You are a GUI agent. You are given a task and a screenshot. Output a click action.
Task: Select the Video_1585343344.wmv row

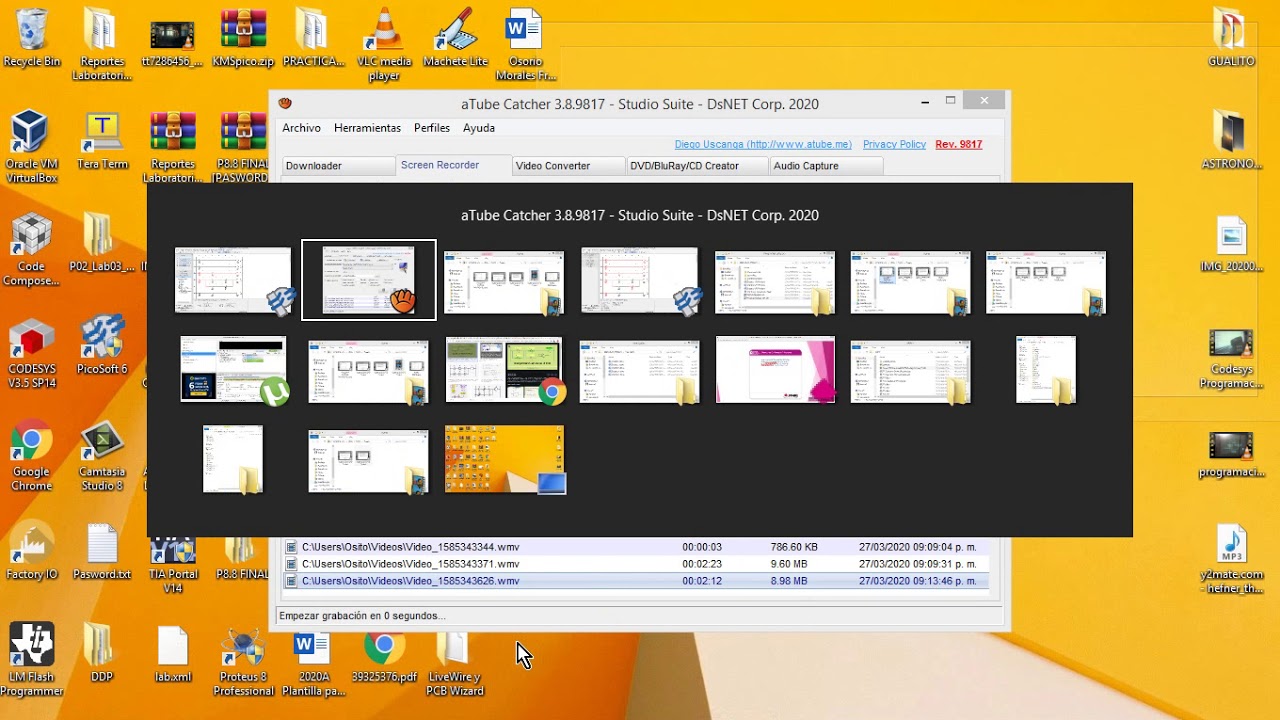635,547
